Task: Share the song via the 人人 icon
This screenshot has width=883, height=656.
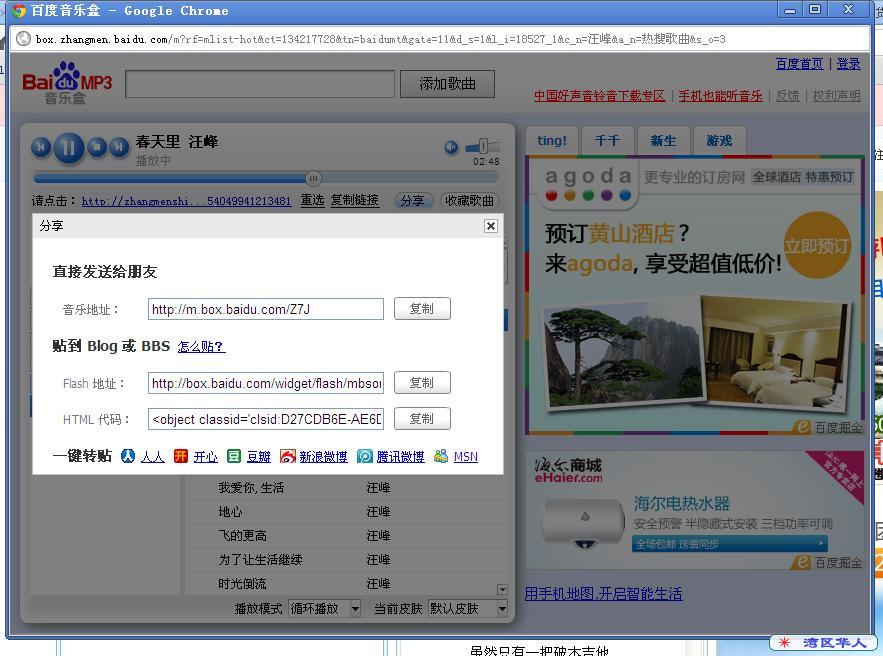Action: click(128, 456)
